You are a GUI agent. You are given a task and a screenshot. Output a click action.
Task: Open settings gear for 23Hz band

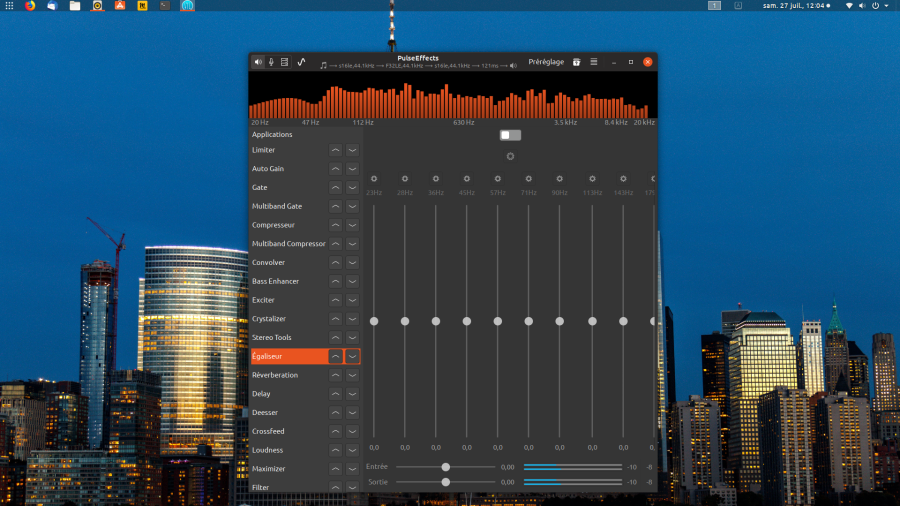pyautogui.click(x=374, y=179)
